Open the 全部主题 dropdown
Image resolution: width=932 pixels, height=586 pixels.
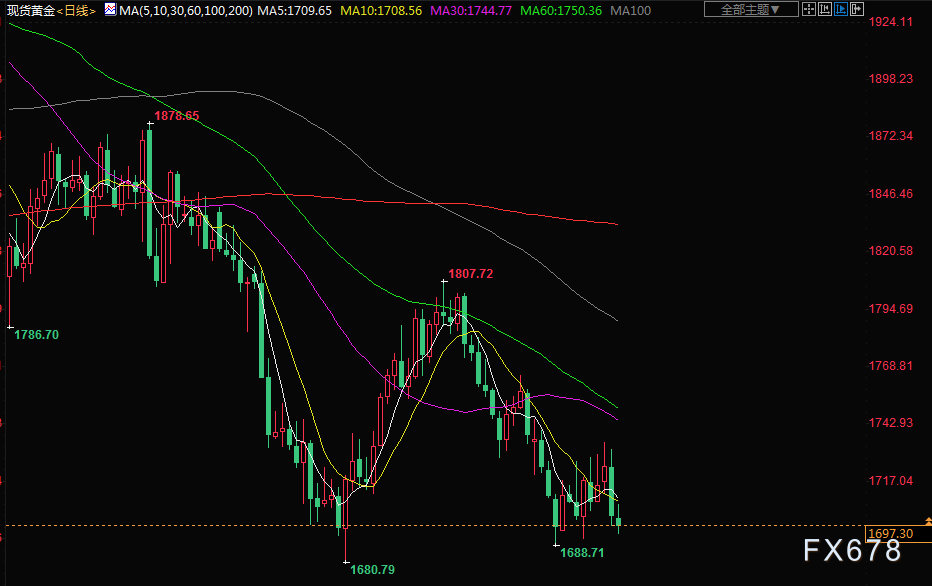751,10
